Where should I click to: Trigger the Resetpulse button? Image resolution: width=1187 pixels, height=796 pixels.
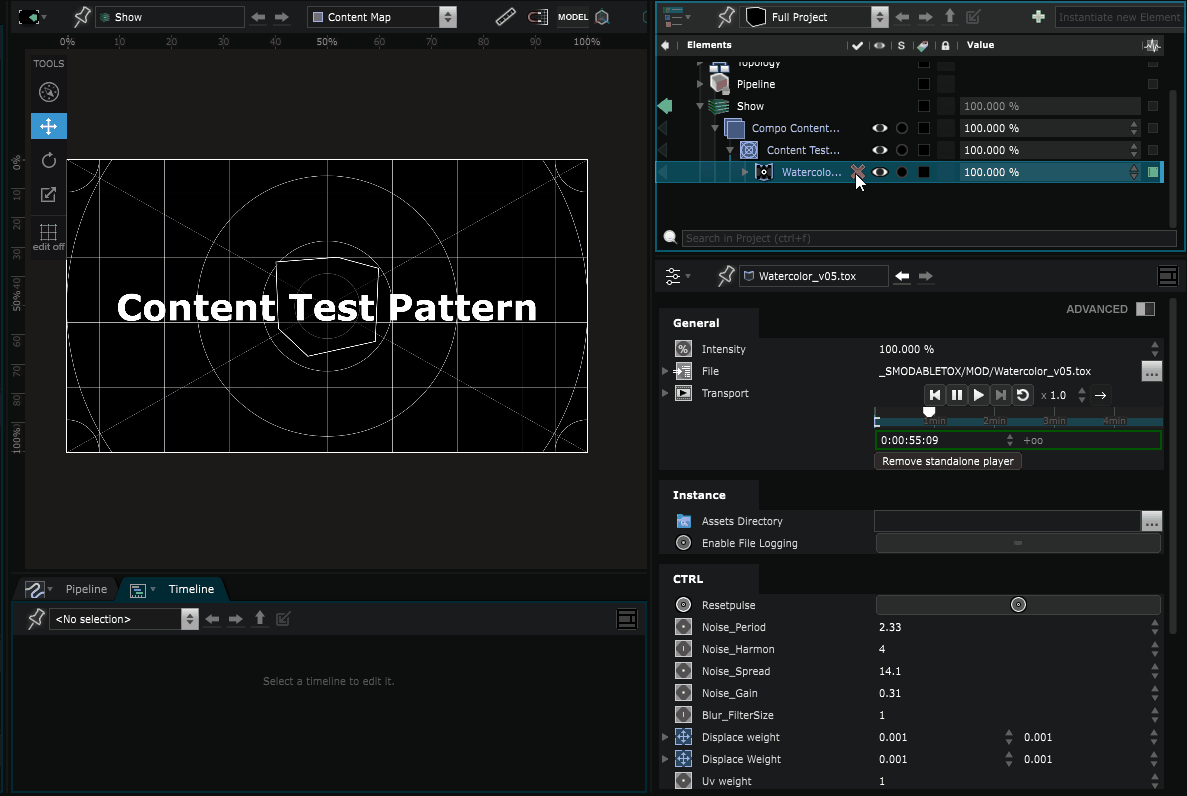click(x=1017, y=604)
